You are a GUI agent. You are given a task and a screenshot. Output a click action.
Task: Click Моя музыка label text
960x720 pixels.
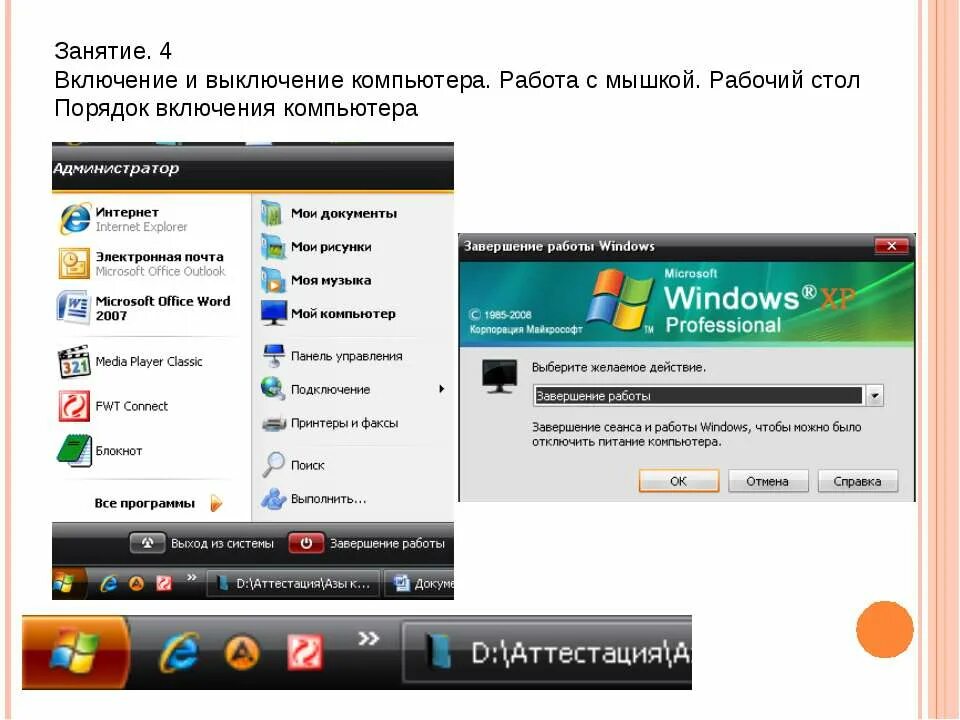pos(331,280)
